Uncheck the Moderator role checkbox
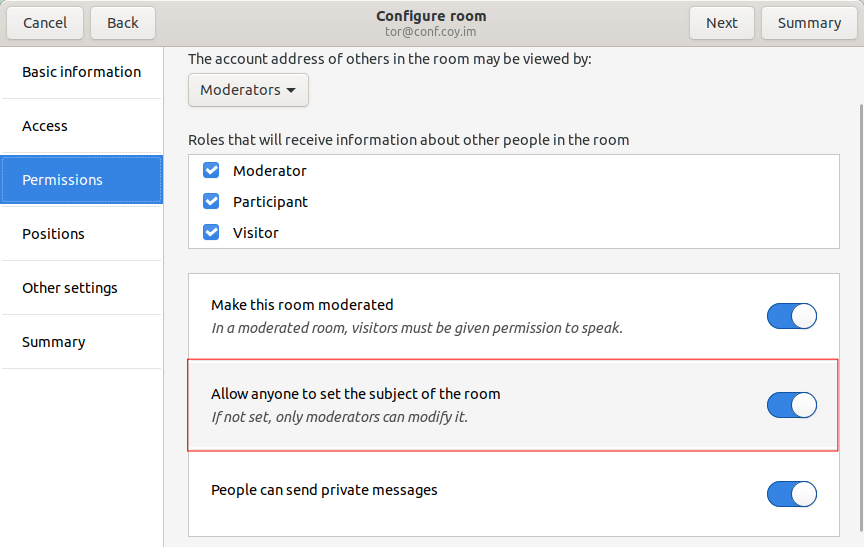Viewport: 864px width, 547px height. (x=211, y=170)
